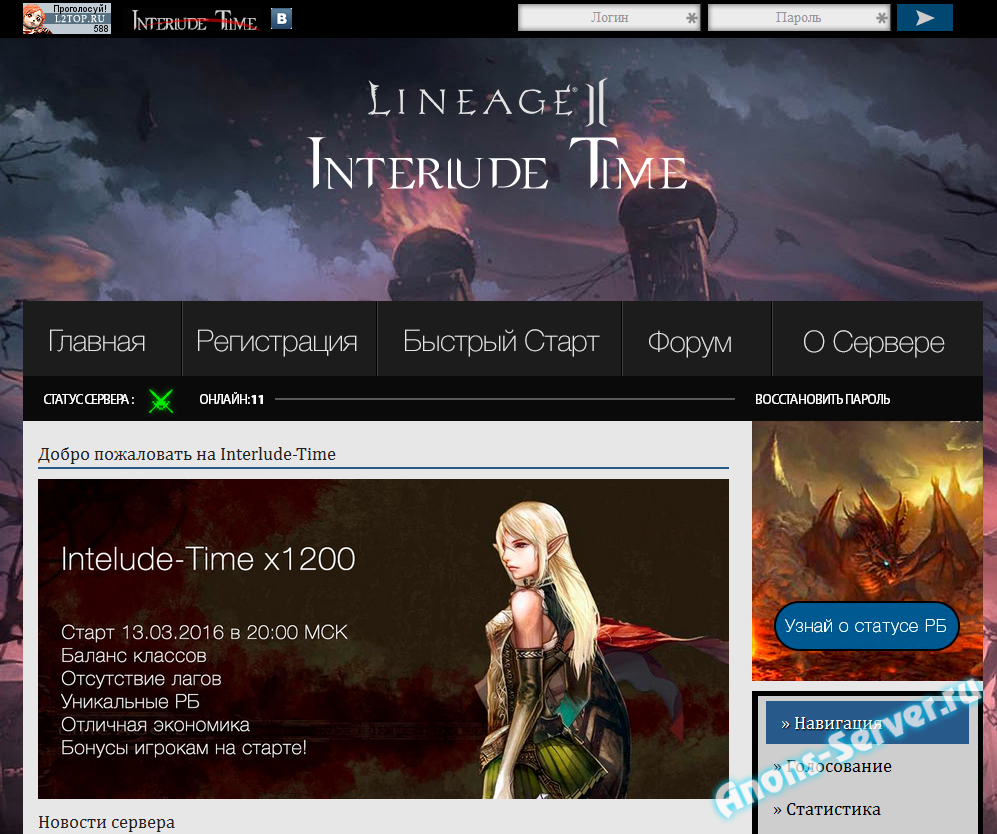Click the small Interlude Time logo
997x834 pixels.
[195, 20]
